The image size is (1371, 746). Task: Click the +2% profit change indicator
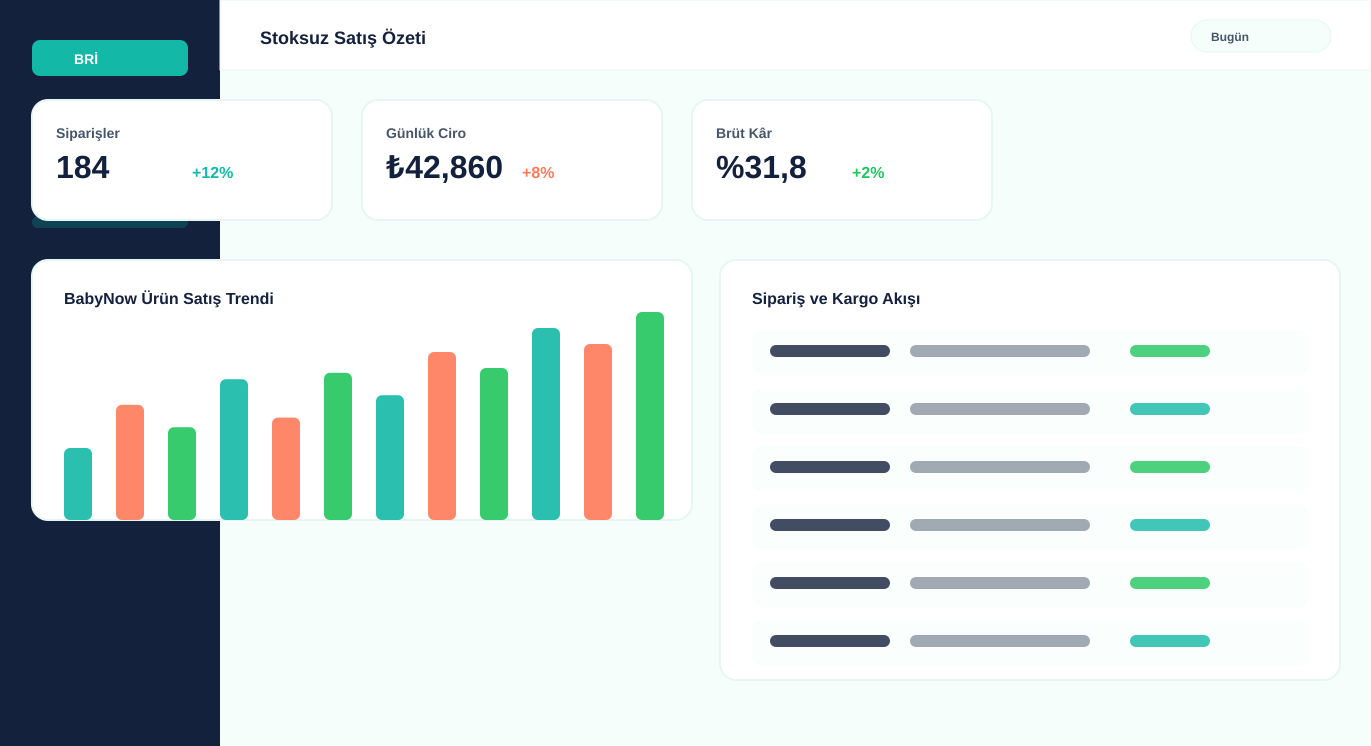[868, 172]
